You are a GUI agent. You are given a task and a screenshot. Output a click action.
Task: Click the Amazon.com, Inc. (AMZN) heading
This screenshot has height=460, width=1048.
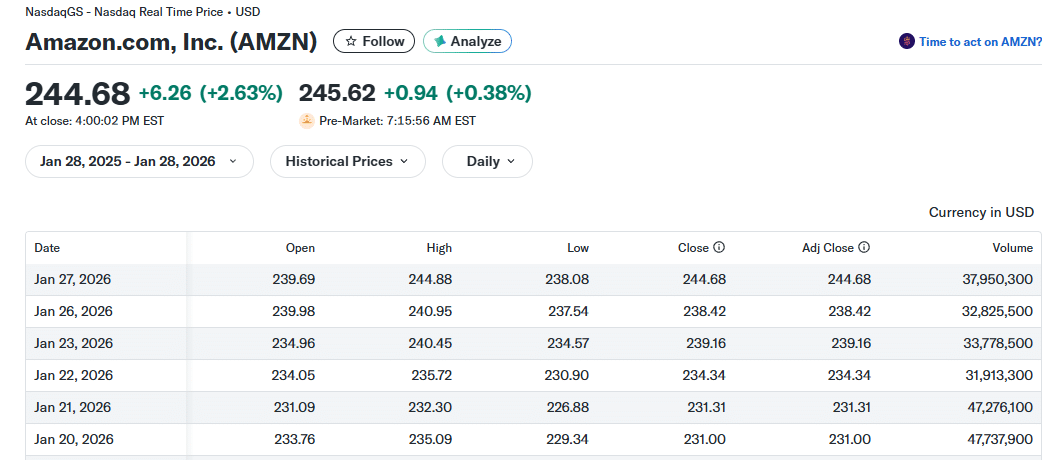[x=171, y=42]
